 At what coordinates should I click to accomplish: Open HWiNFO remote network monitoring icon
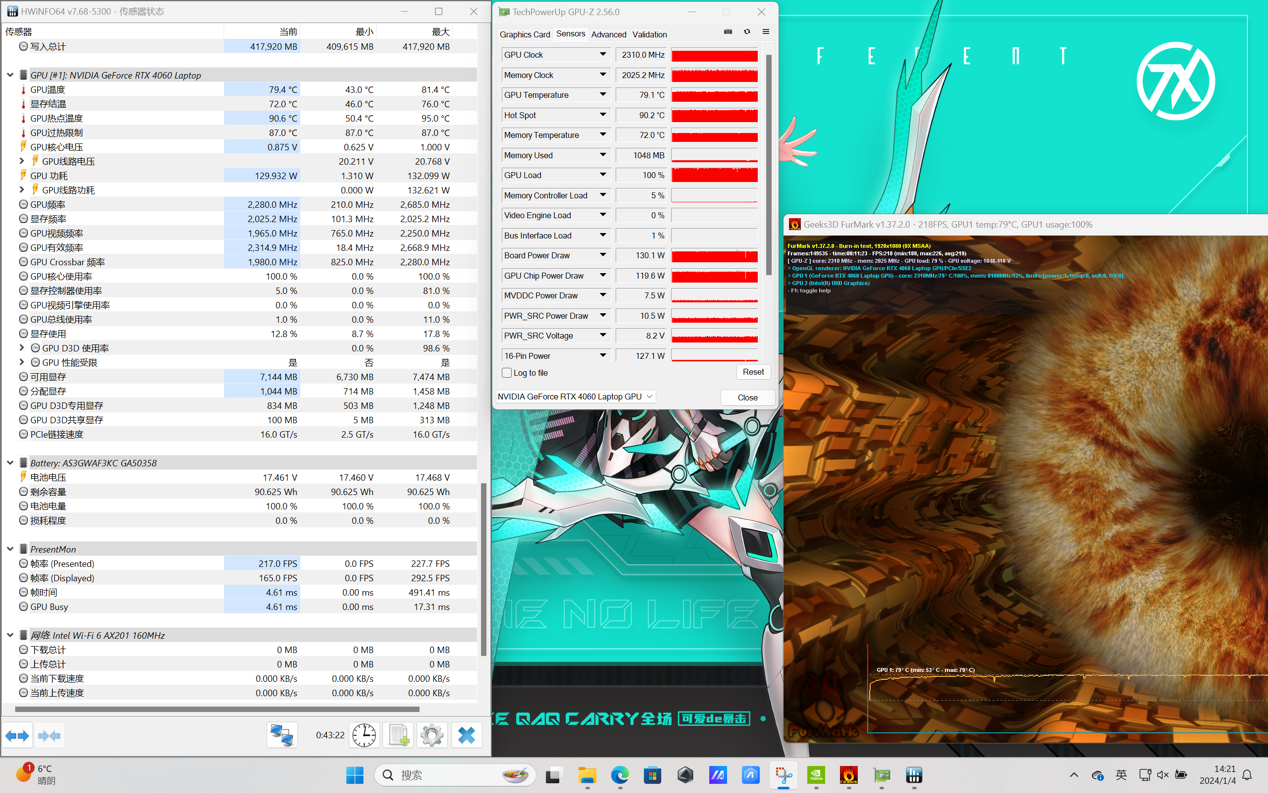(x=282, y=736)
